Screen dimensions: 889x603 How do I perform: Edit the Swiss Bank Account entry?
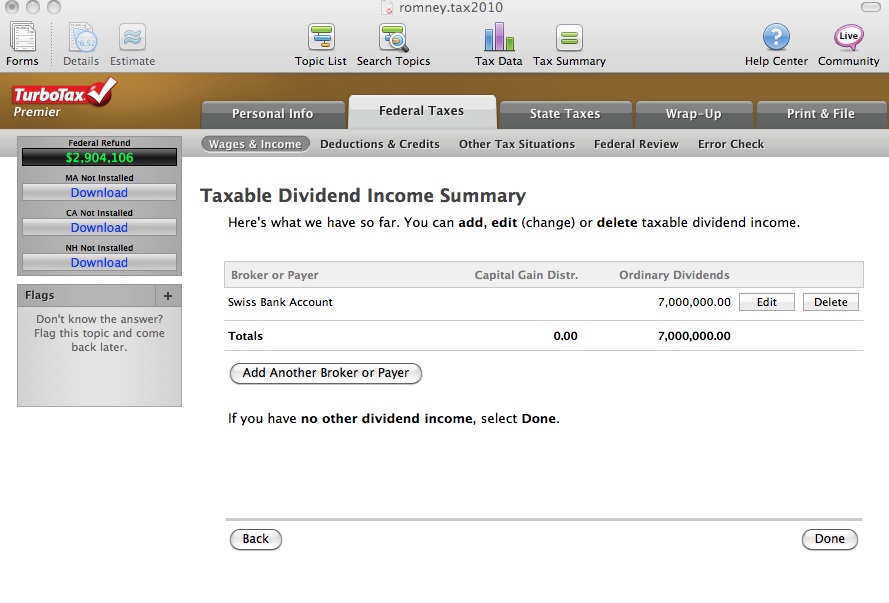coord(767,302)
